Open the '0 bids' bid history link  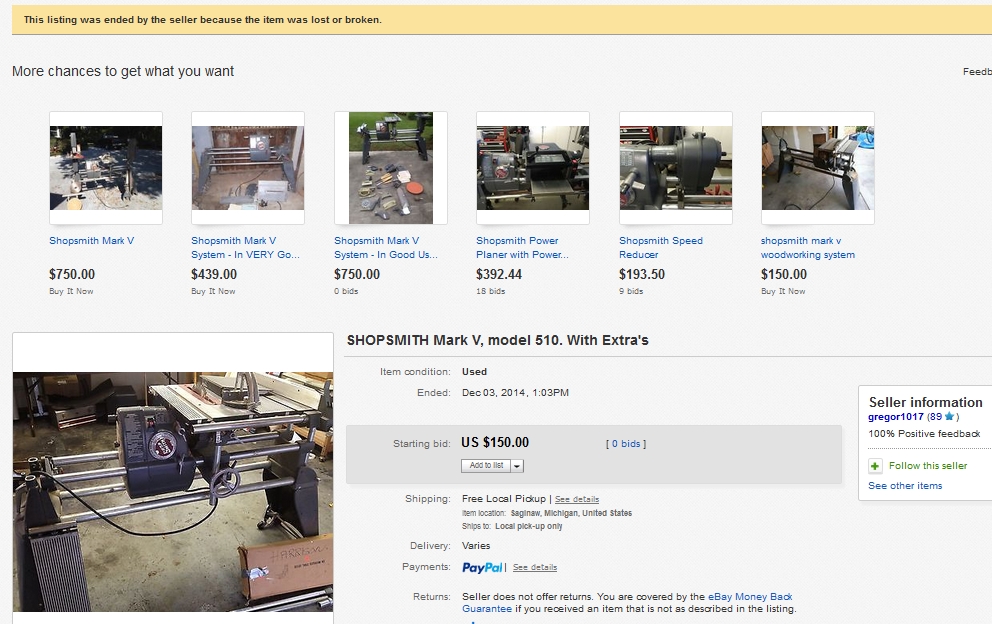click(626, 444)
